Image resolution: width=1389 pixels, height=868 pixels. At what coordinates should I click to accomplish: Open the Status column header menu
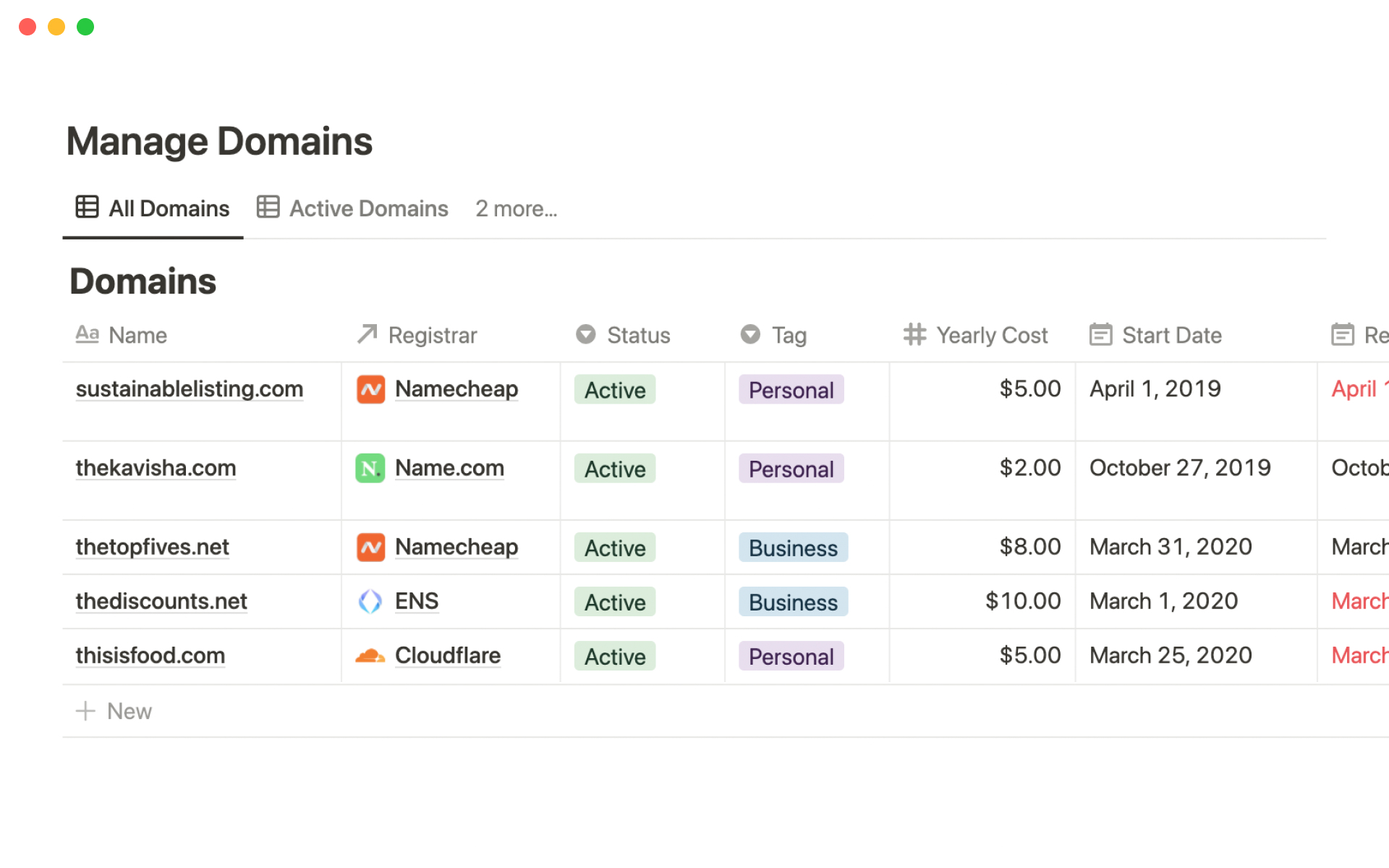(x=623, y=335)
